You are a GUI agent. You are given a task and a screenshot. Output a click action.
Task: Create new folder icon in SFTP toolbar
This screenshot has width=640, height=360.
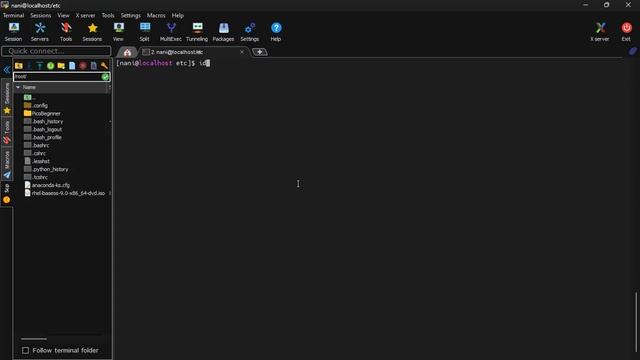coord(61,66)
